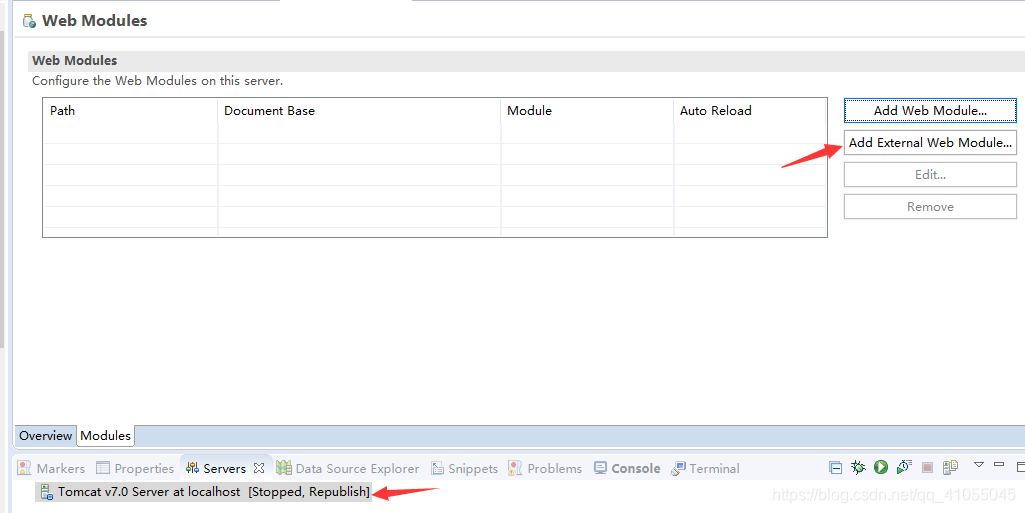Click the Markers tab icon
This screenshot has height=513, width=1025.
[25, 468]
